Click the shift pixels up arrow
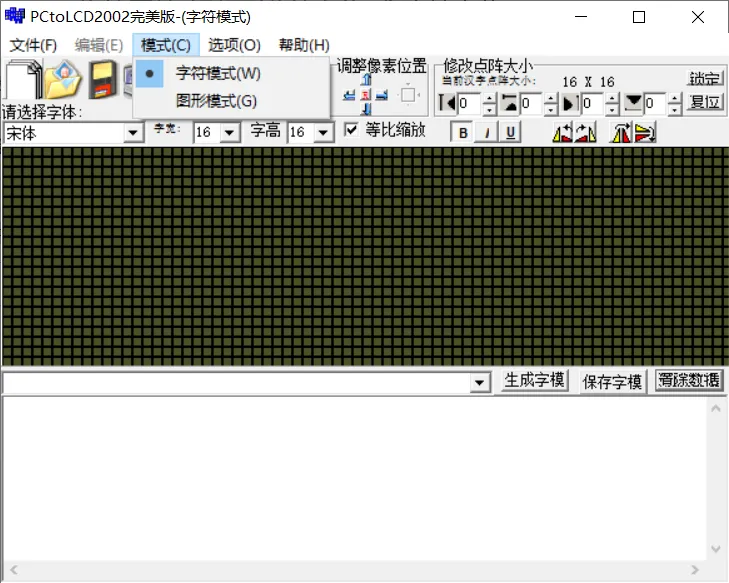The height and width of the screenshot is (583, 729). point(366,79)
